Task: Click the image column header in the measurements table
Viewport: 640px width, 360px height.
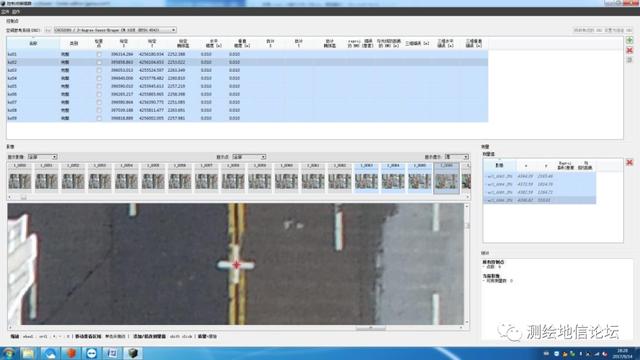Action: coord(499,165)
